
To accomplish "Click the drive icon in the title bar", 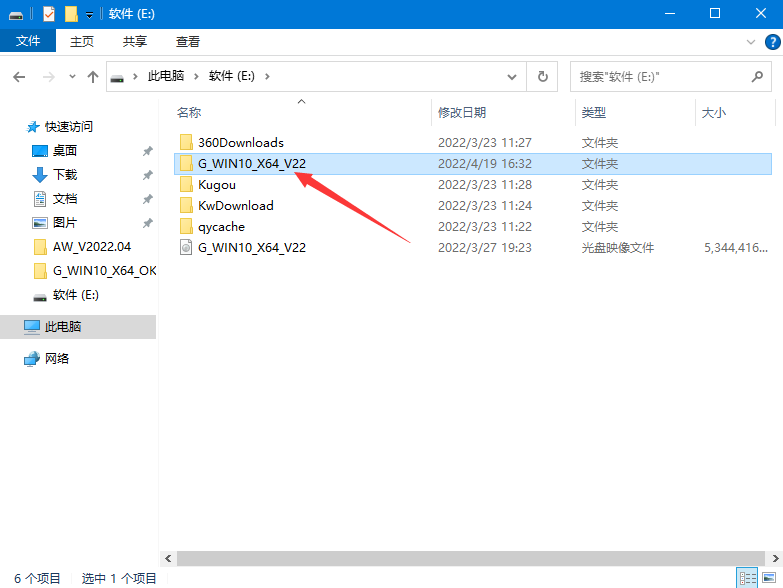I will [16, 15].
